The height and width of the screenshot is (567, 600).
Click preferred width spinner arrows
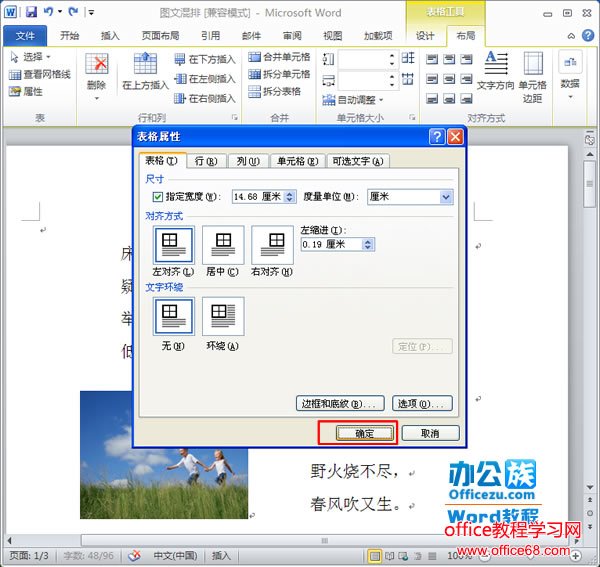pos(290,197)
